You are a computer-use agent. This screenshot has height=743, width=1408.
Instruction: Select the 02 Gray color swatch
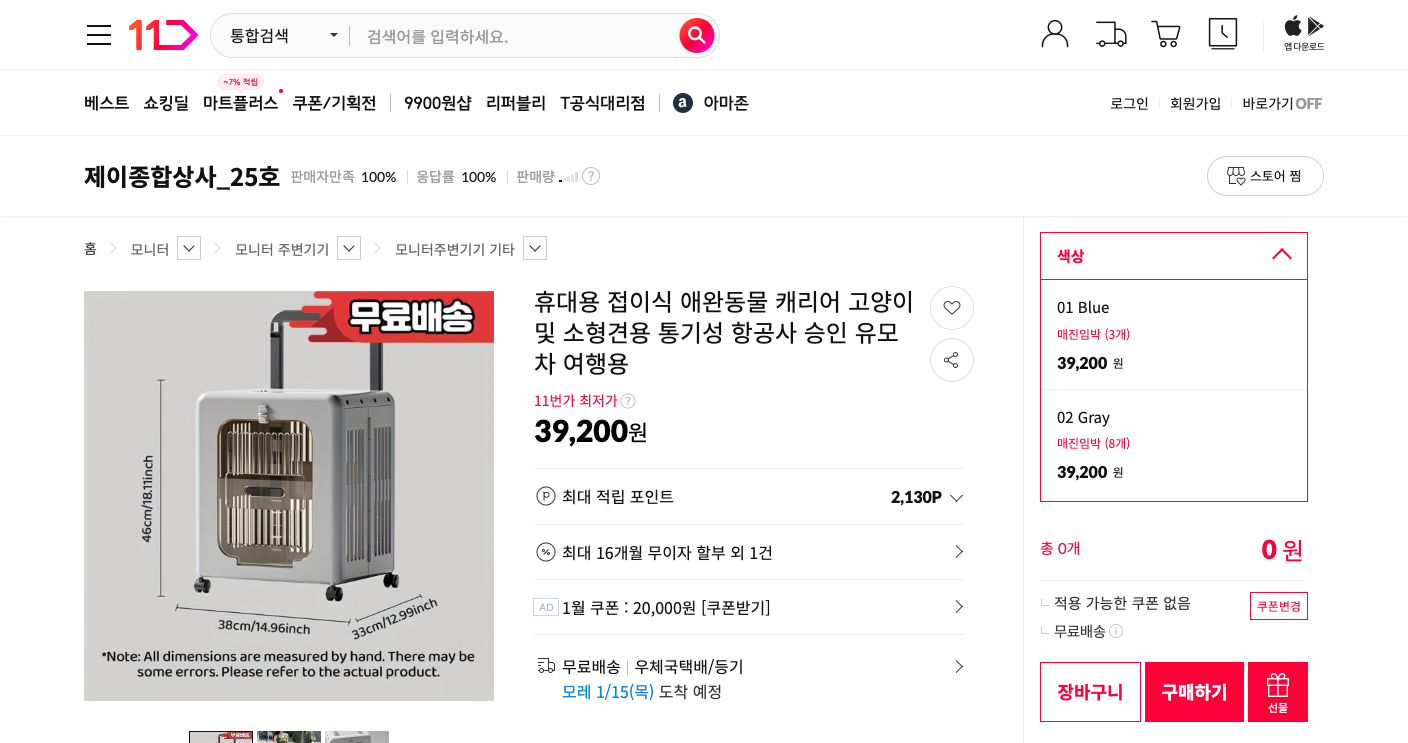pos(1173,444)
